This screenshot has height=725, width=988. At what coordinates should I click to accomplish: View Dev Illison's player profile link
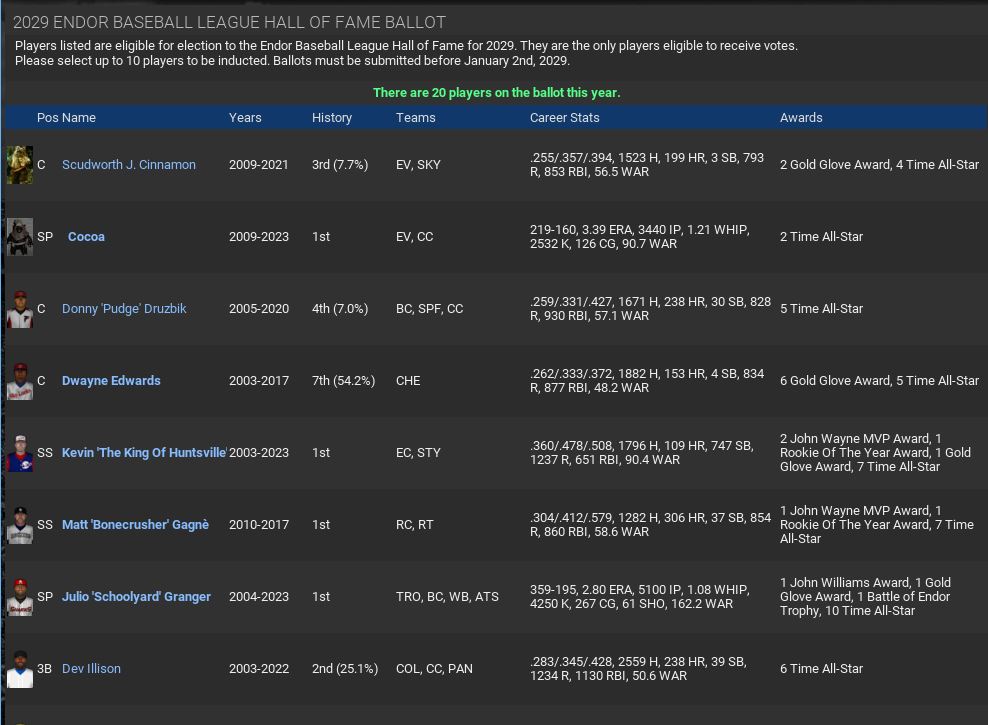point(91,669)
